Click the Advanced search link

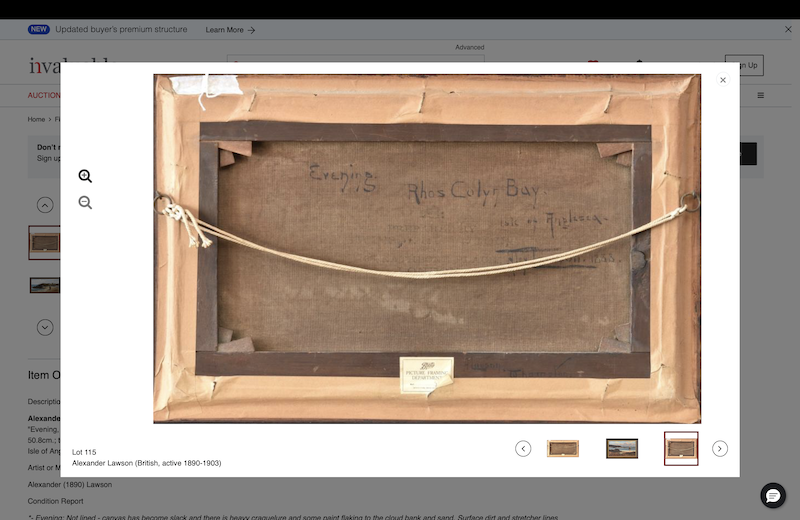click(469, 47)
